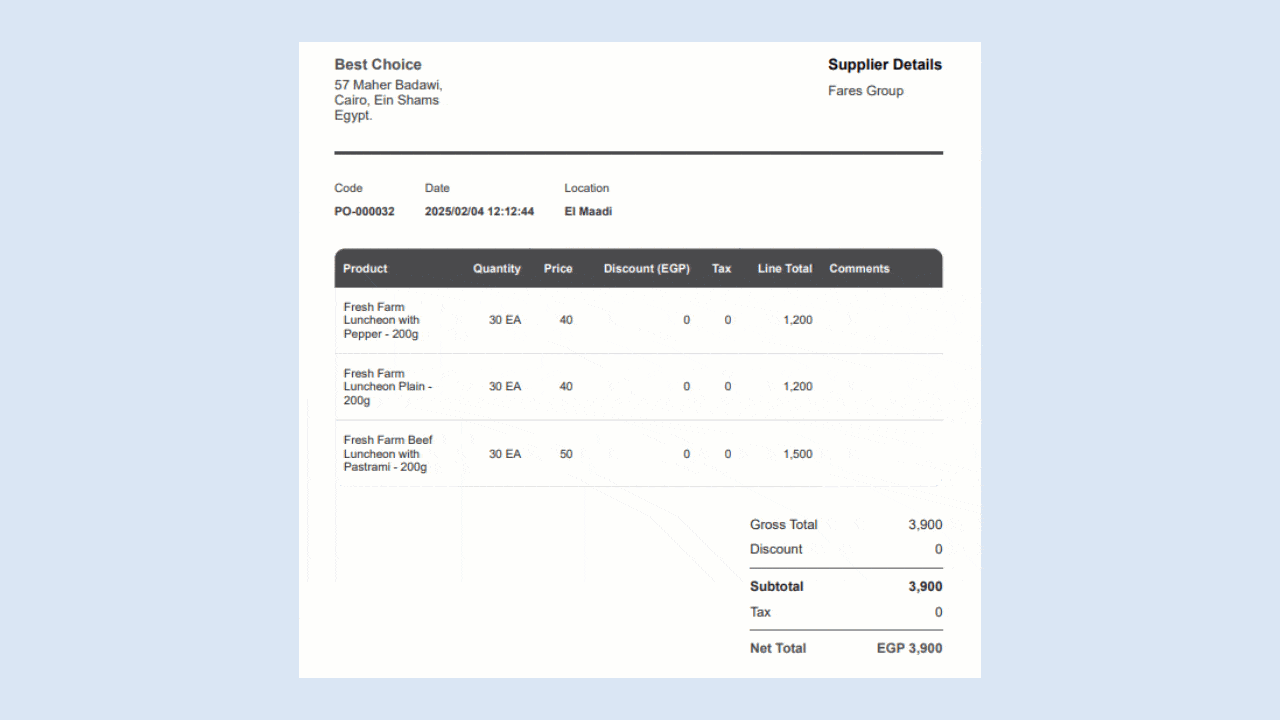Screen dimensions: 1280x720
Task: Click line total 1,200 in Plain row
Action: (798, 387)
